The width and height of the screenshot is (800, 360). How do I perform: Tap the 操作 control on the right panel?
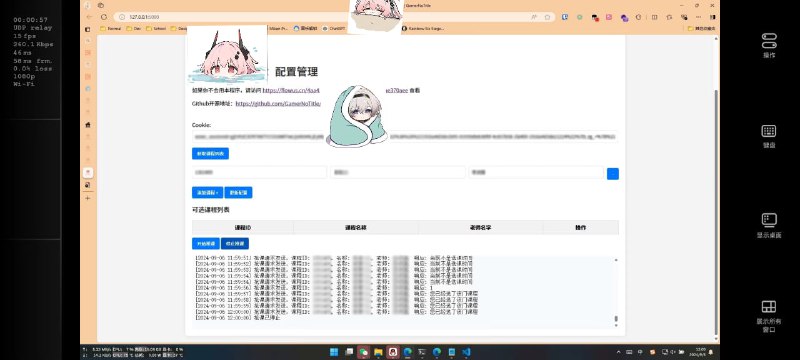coord(769,46)
